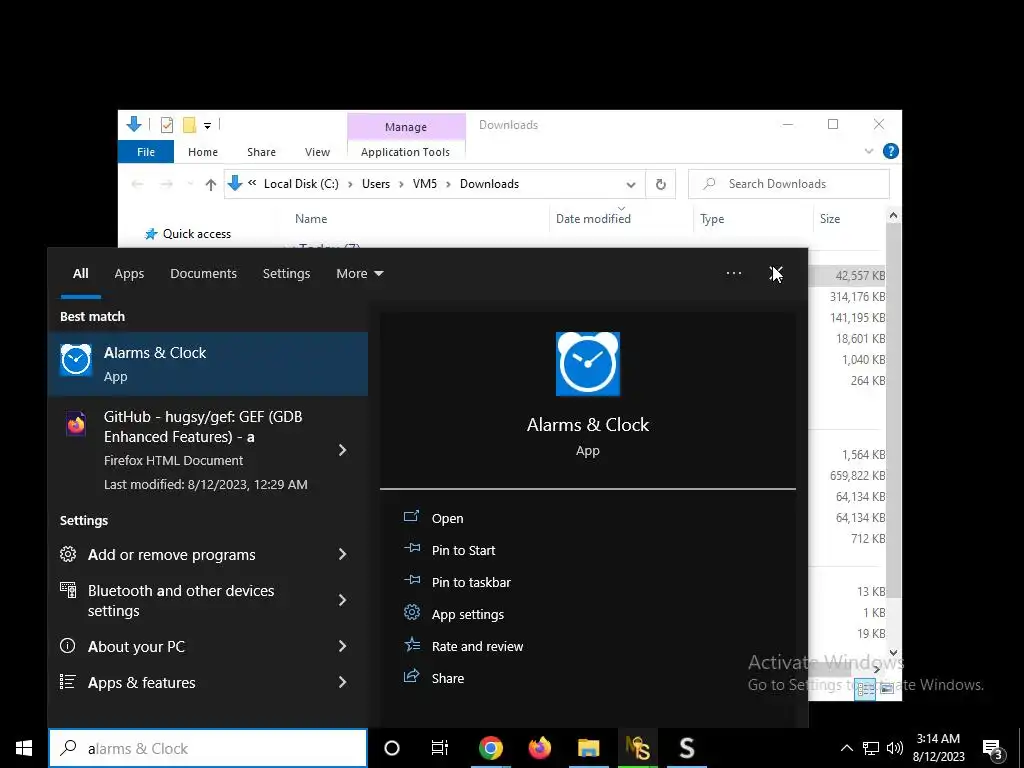Select the Settings search filter tab
The width and height of the screenshot is (1024, 768).
286,274
